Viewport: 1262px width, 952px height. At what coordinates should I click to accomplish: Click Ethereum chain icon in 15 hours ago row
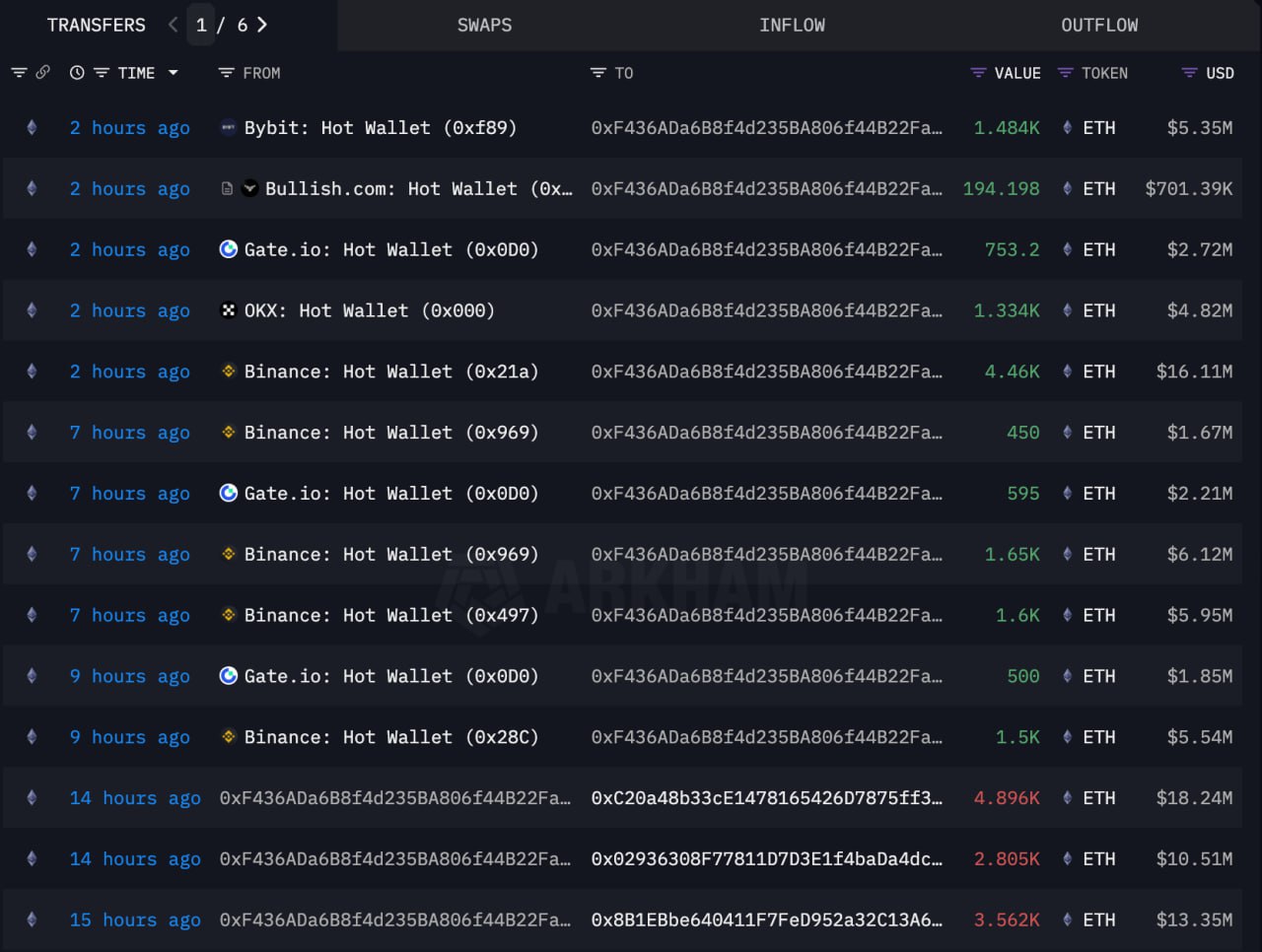[x=32, y=919]
